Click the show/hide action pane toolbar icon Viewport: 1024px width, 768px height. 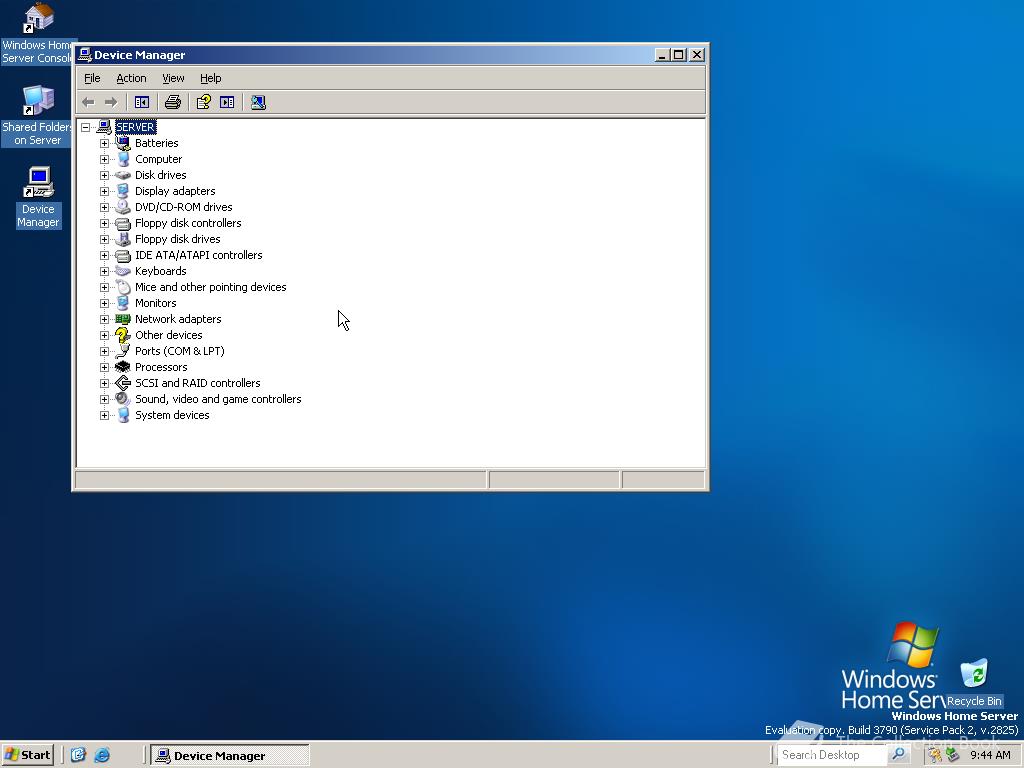click(x=227, y=102)
